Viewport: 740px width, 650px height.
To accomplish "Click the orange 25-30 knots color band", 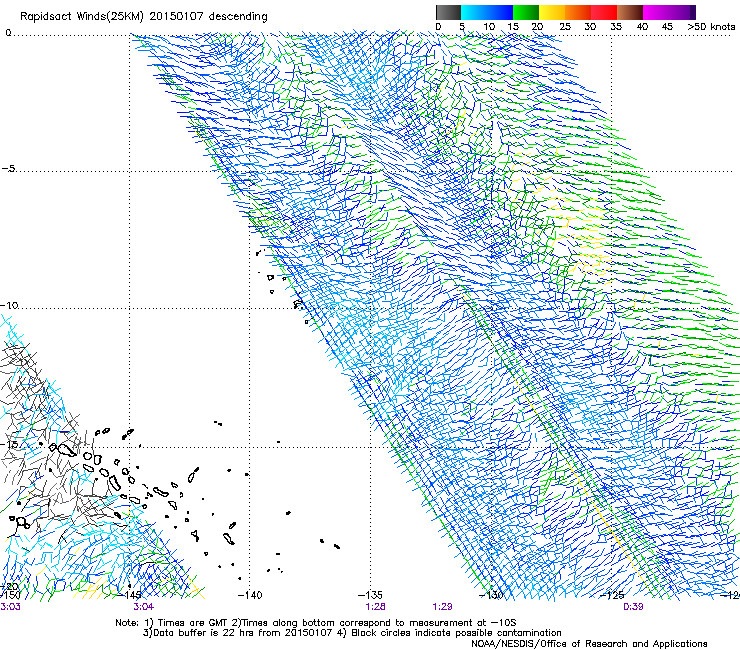I will (578, 12).
